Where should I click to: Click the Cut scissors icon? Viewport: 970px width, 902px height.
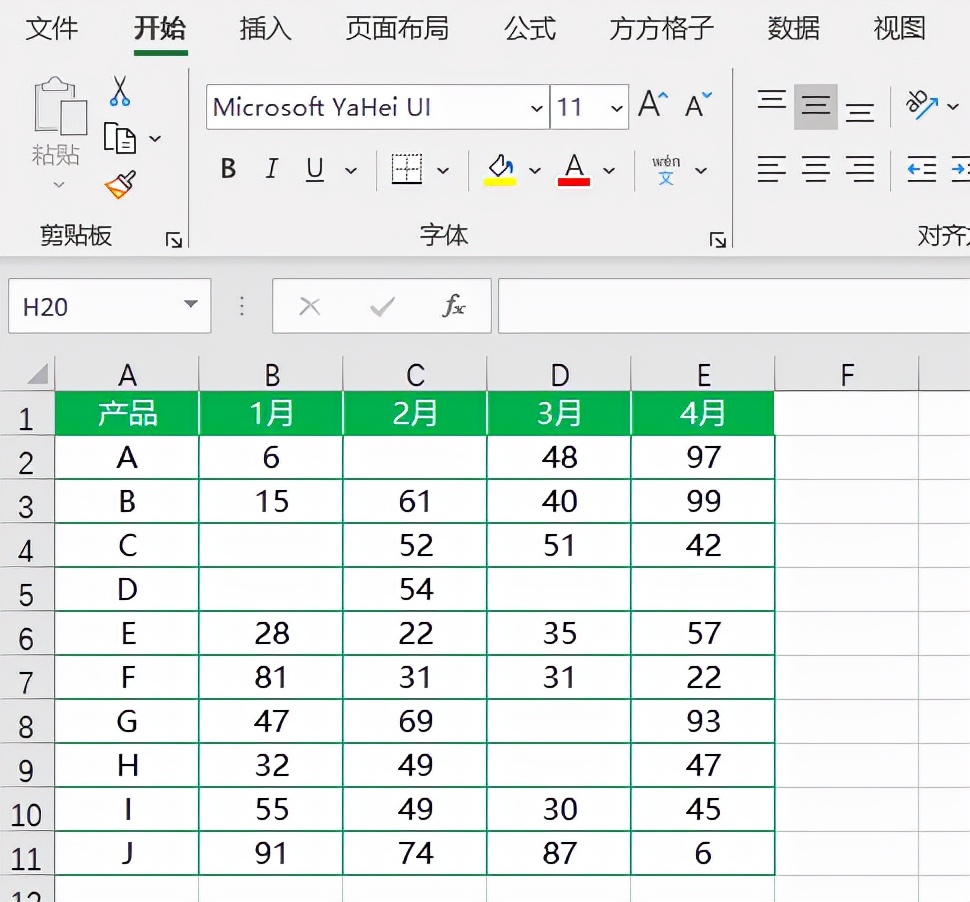coord(120,90)
